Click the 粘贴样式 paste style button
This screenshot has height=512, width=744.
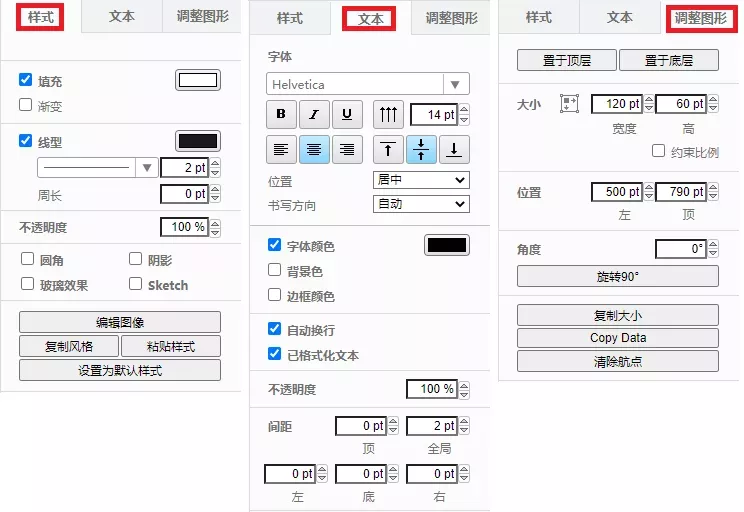(x=171, y=346)
